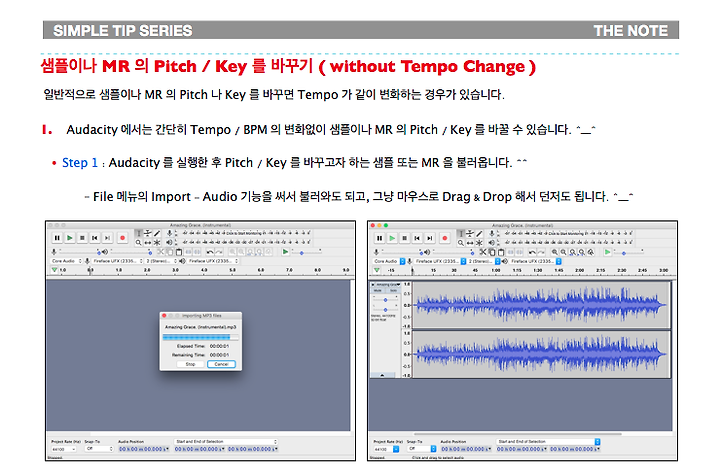The height and width of the screenshot is (473, 720).
Task: Click Trim audio icon in waveform window
Action: [x=510, y=252]
